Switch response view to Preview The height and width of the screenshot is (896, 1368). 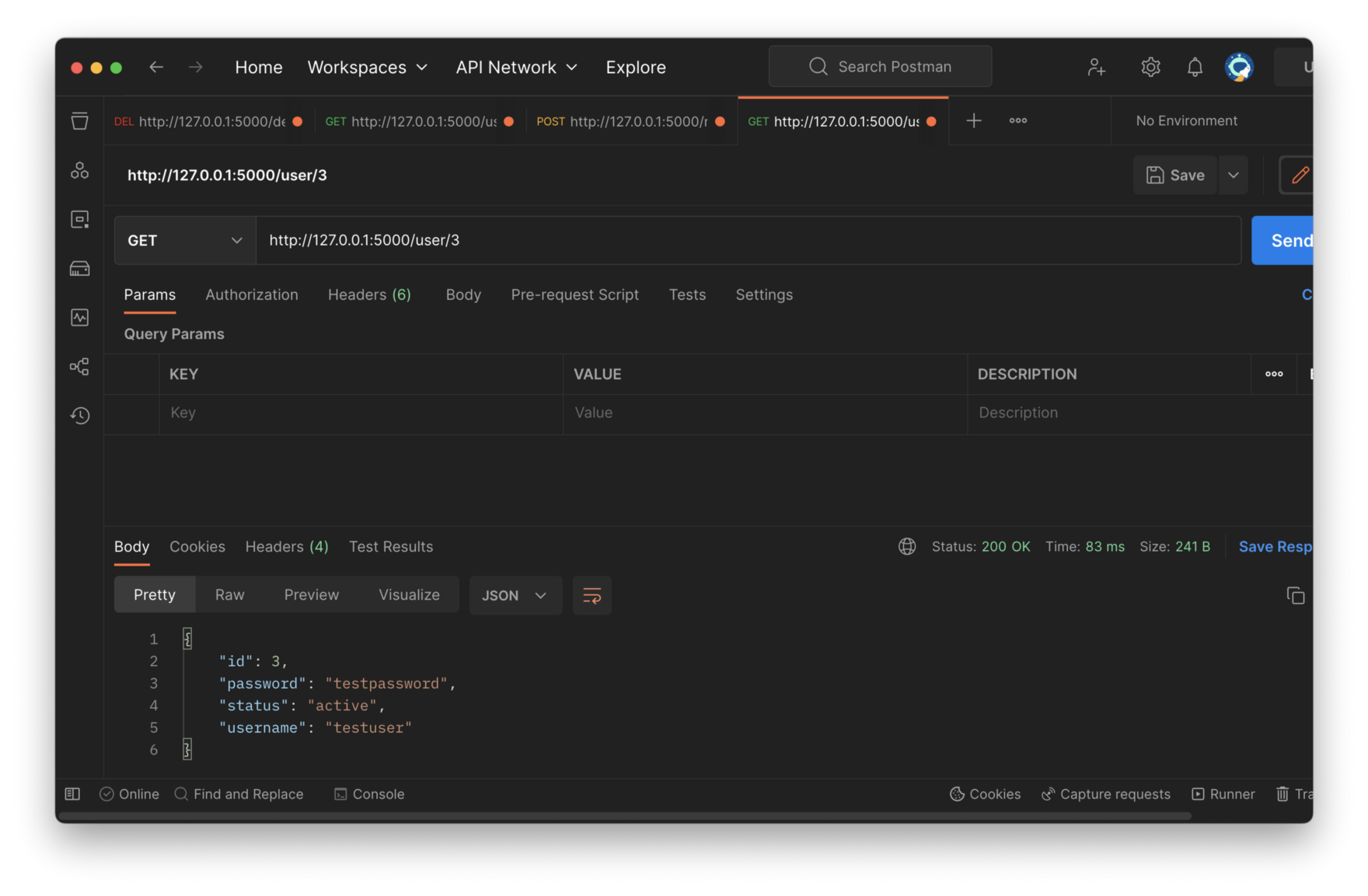click(x=311, y=594)
